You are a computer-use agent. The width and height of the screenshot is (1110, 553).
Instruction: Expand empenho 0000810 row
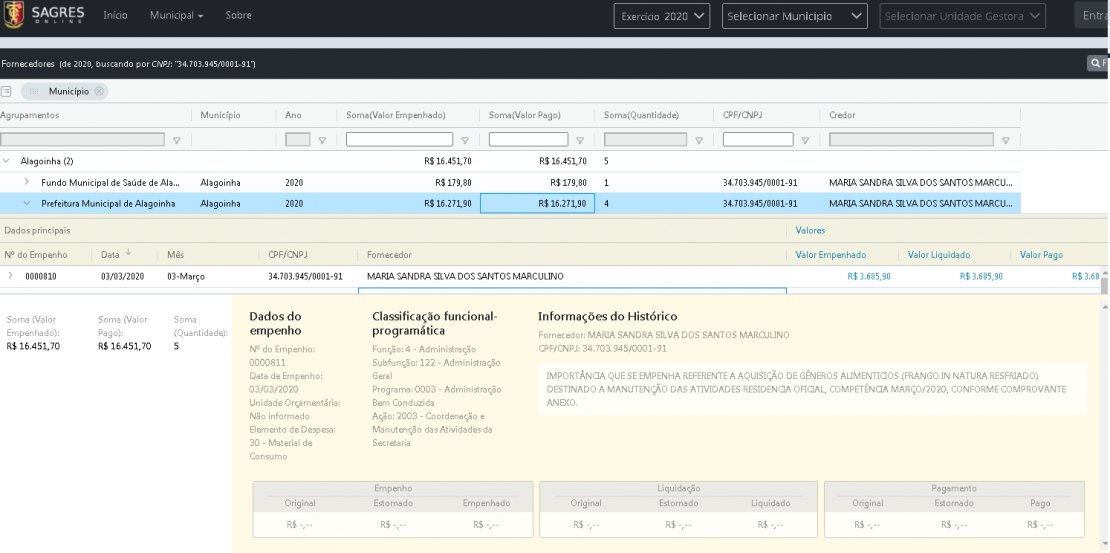pyautogui.click(x=10, y=276)
